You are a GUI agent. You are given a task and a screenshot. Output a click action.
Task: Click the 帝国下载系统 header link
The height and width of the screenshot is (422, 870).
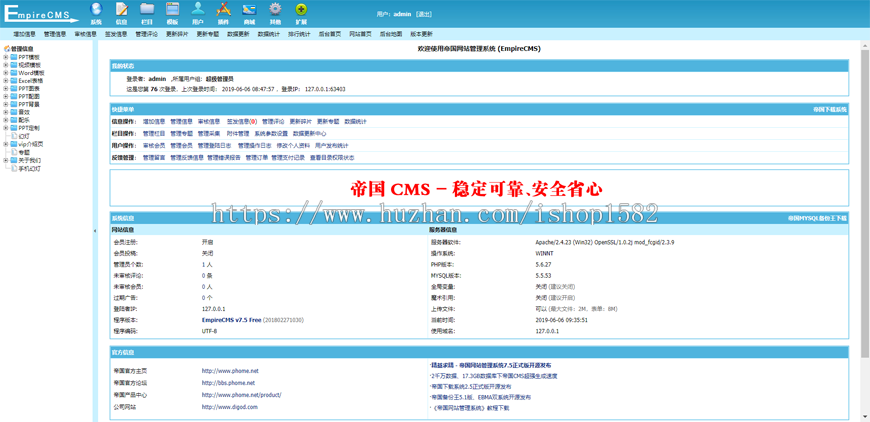click(830, 110)
